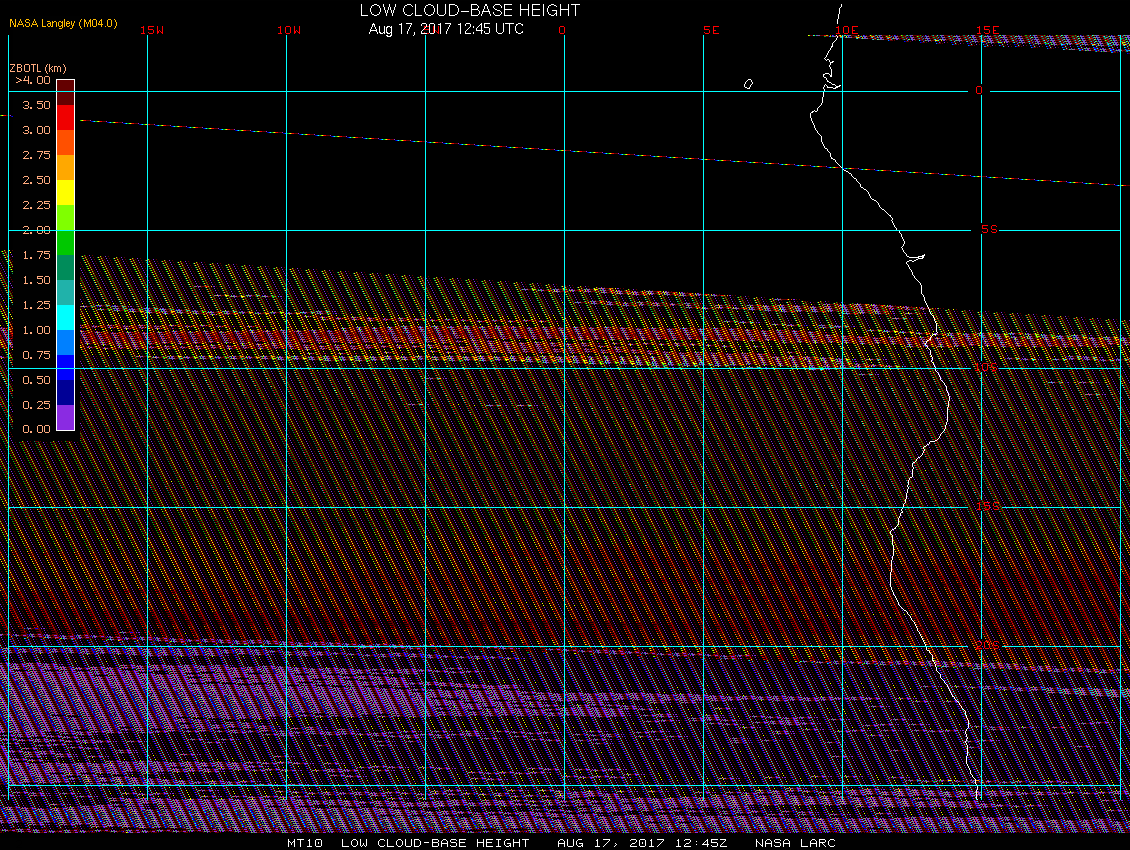Select the yellow swatch in the colorbar
The width and height of the screenshot is (1130, 850).
coord(65,192)
